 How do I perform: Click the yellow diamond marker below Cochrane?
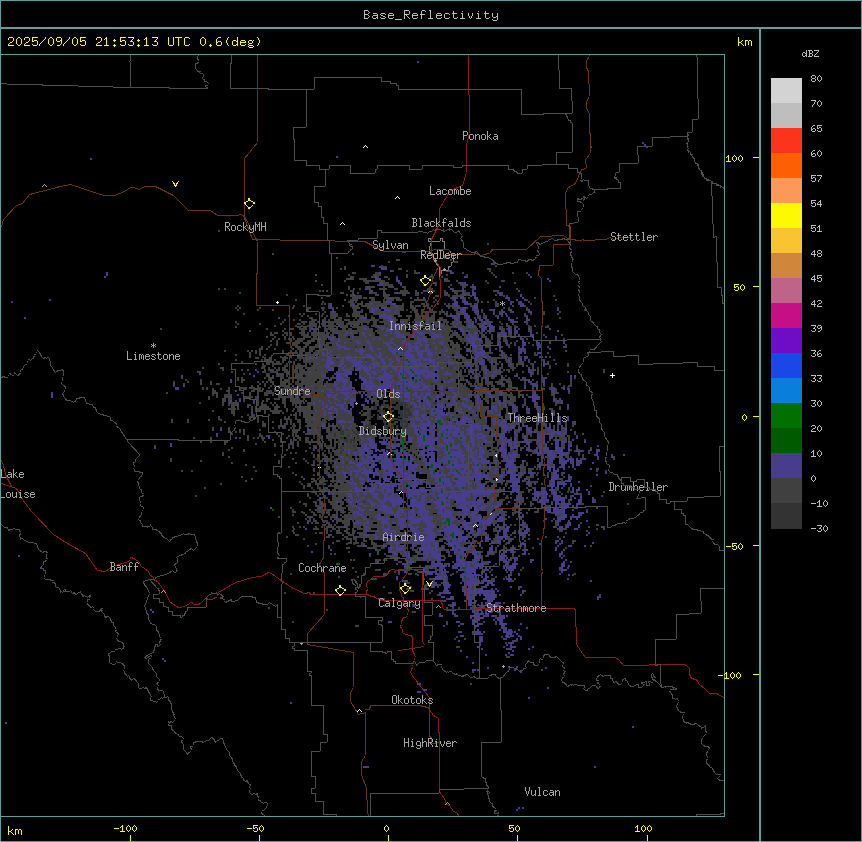340,591
